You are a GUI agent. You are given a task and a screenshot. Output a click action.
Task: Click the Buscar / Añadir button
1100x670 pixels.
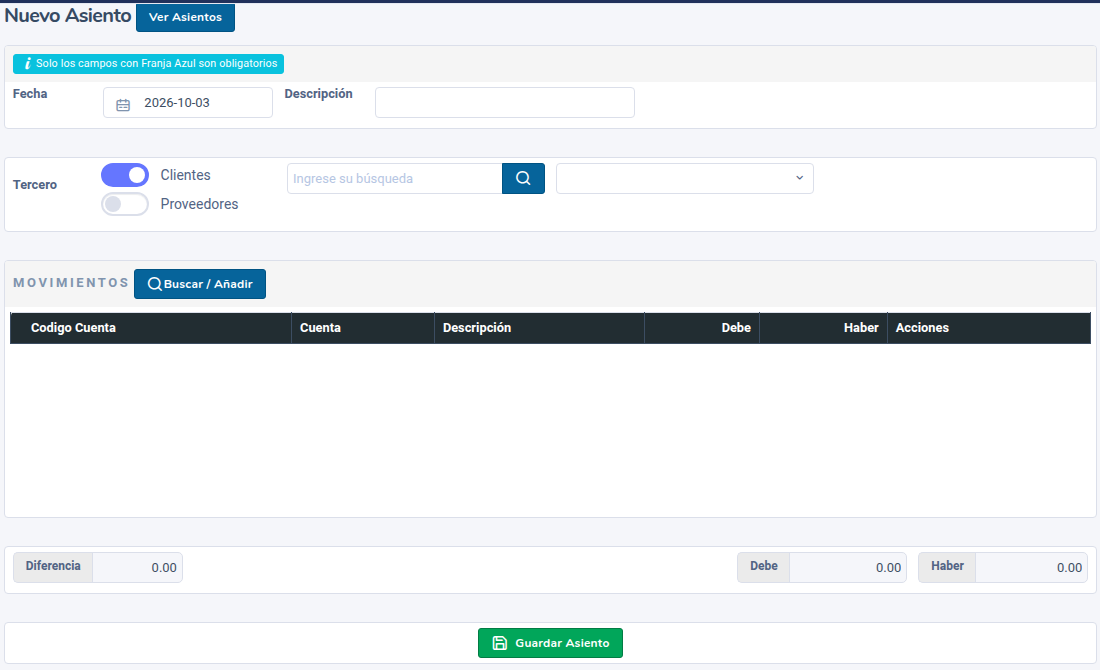click(200, 284)
